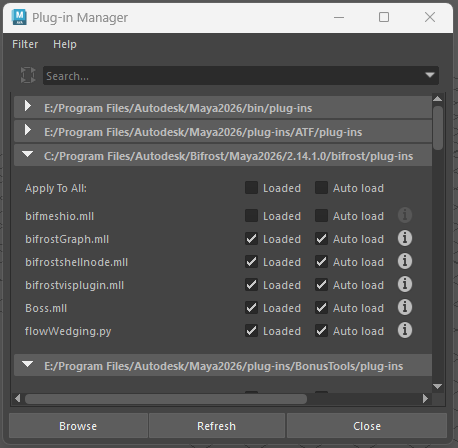Open the Help menu
Screen dimensions: 458x448
click(x=65, y=44)
